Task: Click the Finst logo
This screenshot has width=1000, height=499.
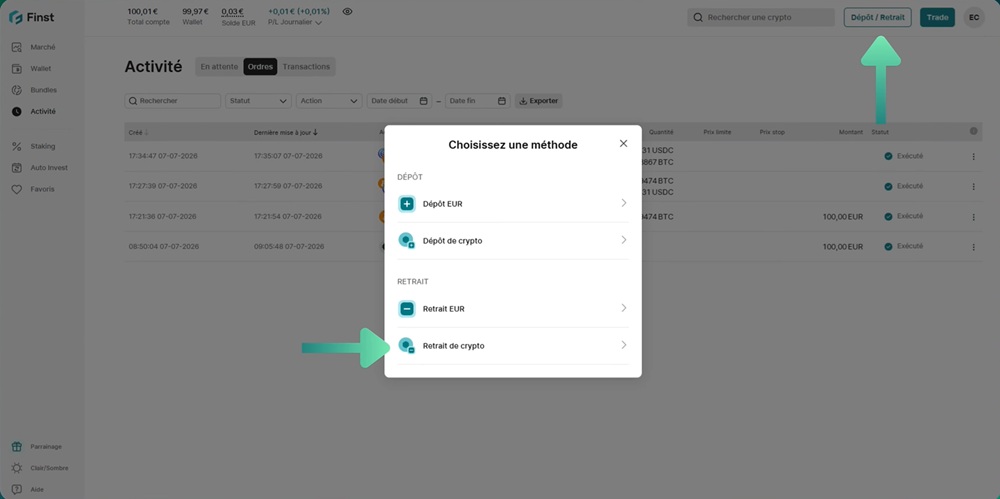Action: pyautogui.click(x=31, y=17)
